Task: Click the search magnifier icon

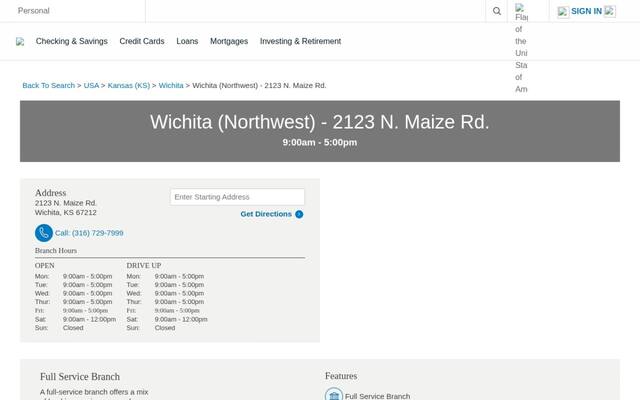Action: click(x=496, y=11)
